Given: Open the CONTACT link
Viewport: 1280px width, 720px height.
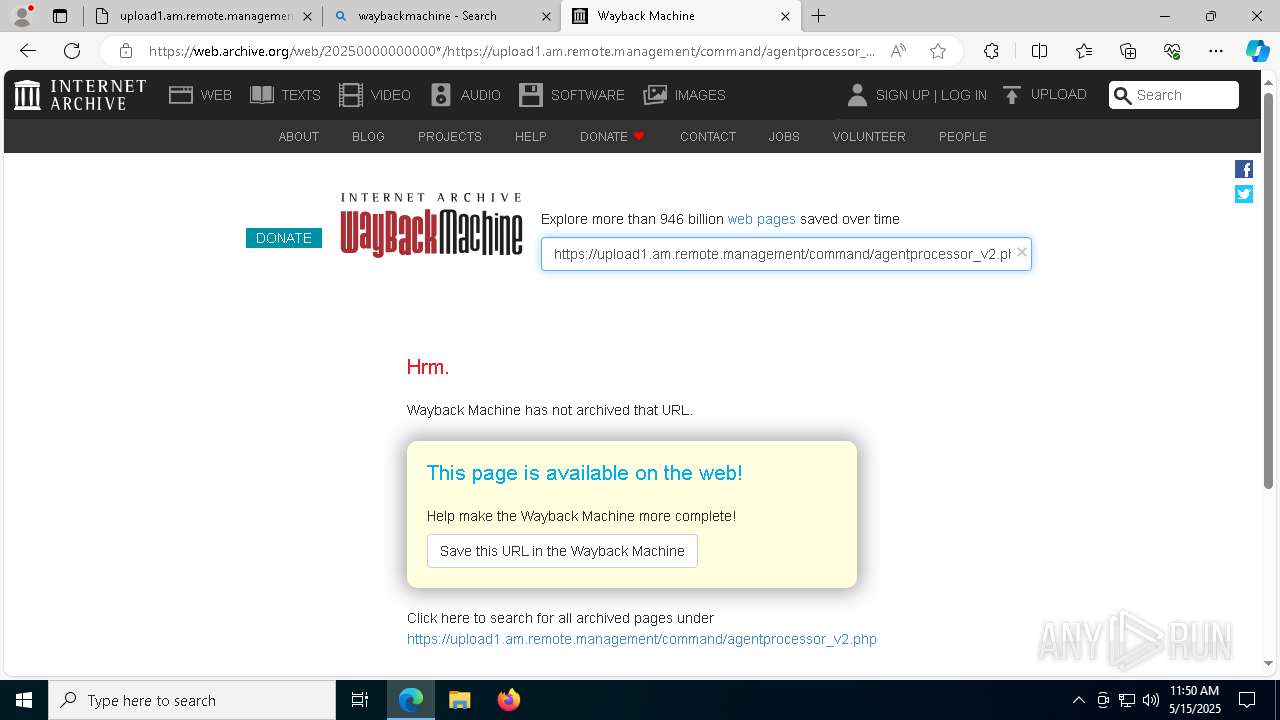Looking at the screenshot, I should click(708, 136).
